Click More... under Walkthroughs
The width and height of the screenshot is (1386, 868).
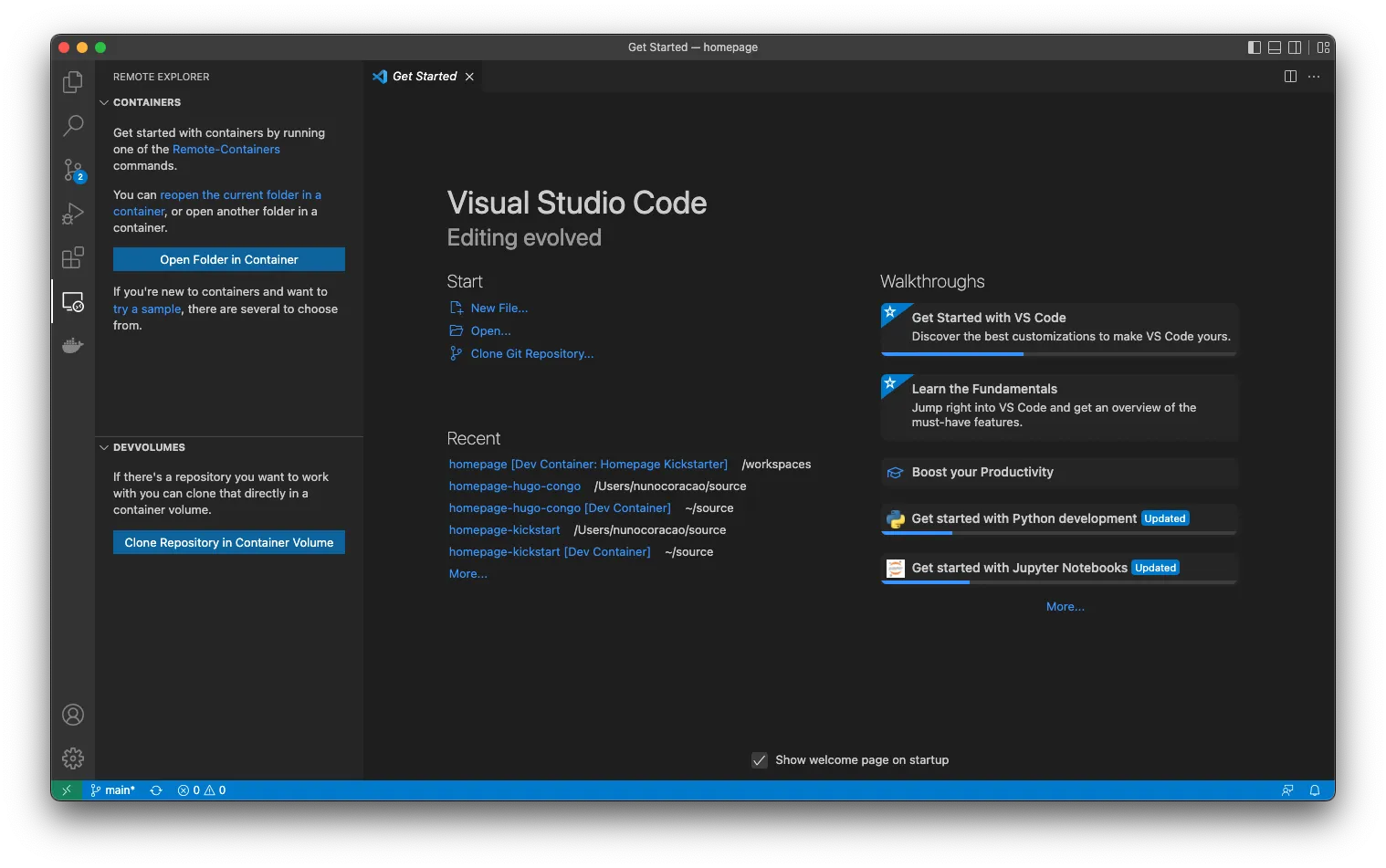pyautogui.click(x=1066, y=607)
